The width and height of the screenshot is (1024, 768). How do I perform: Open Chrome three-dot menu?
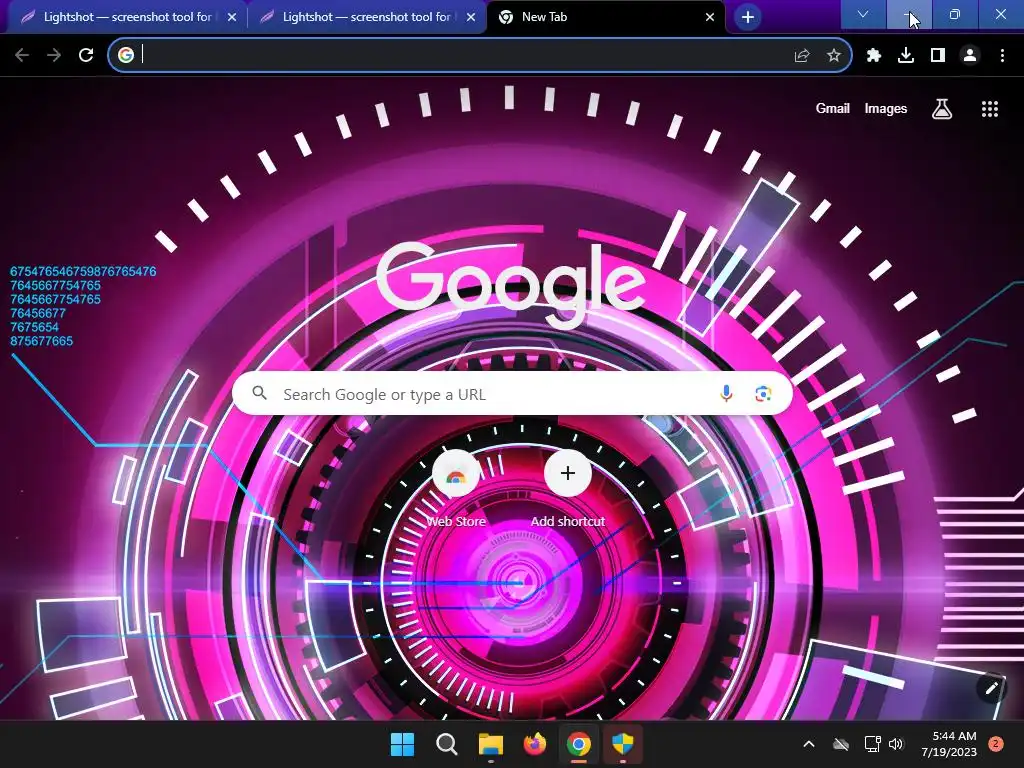tap(1002, 56)
